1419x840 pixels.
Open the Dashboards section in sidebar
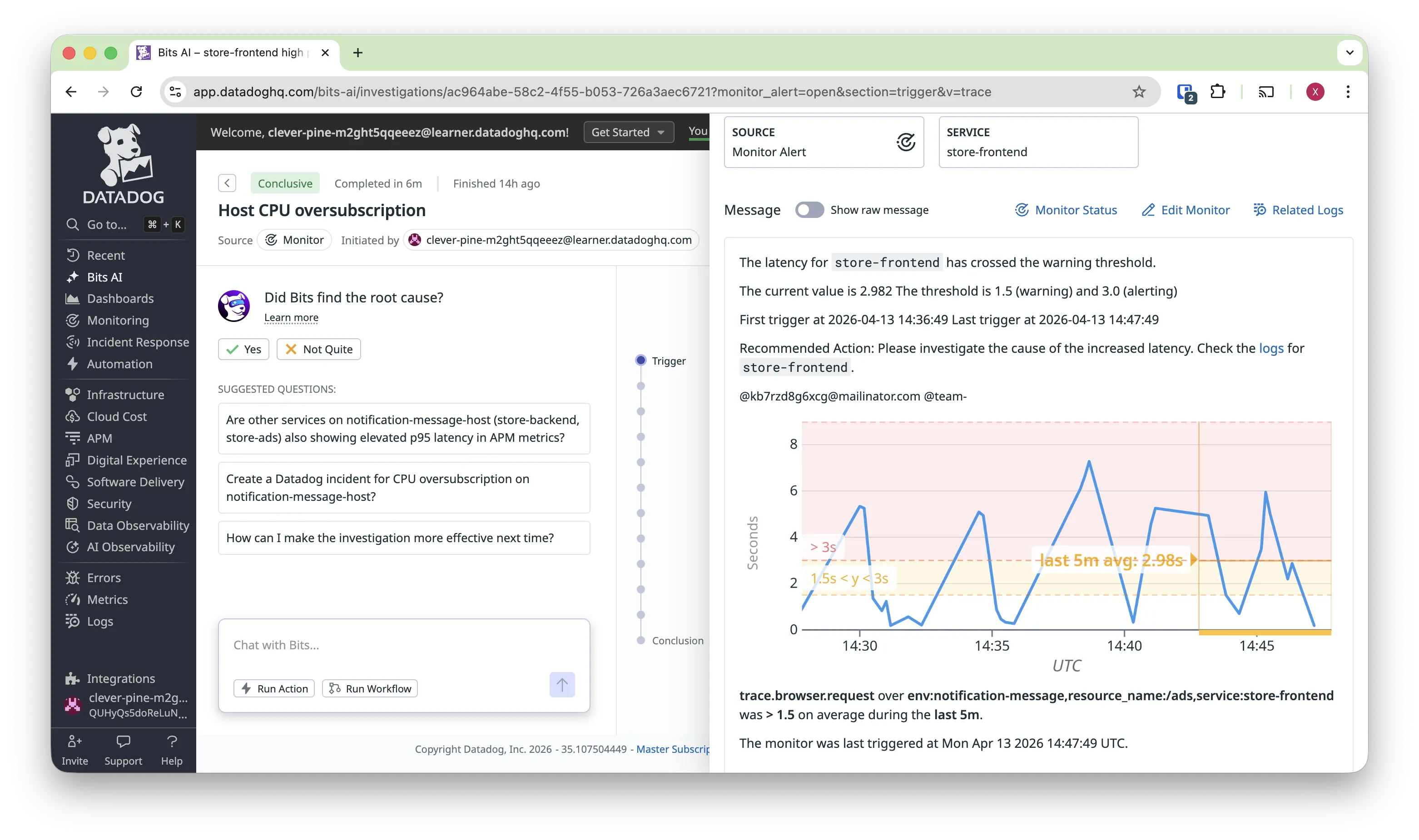click(x=120, y=299)
